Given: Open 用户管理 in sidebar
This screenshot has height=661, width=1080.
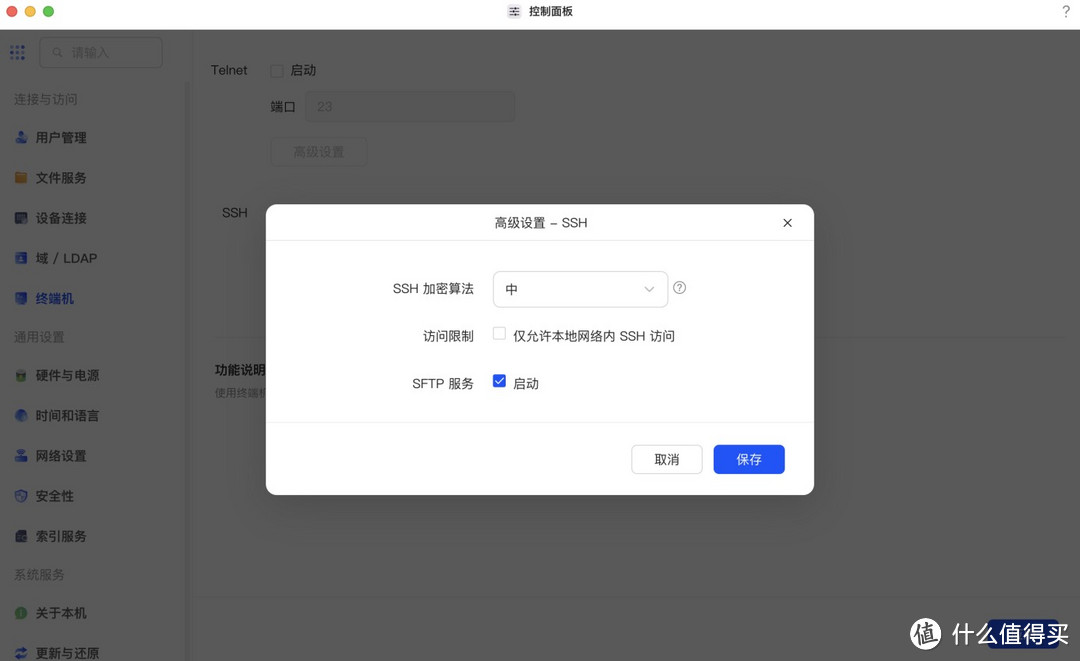Looking at the screenshot, I should click(x=61, y=138).
